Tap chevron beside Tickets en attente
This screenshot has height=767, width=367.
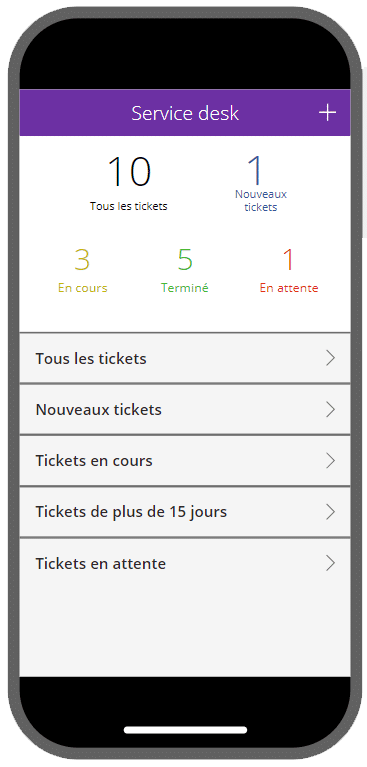(x=331, y=564)
